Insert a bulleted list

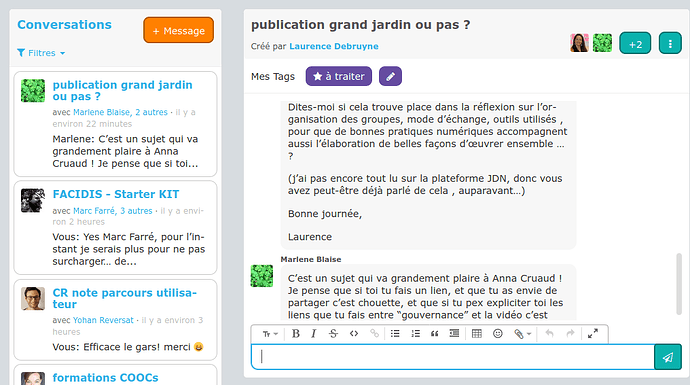coord(395,334)
